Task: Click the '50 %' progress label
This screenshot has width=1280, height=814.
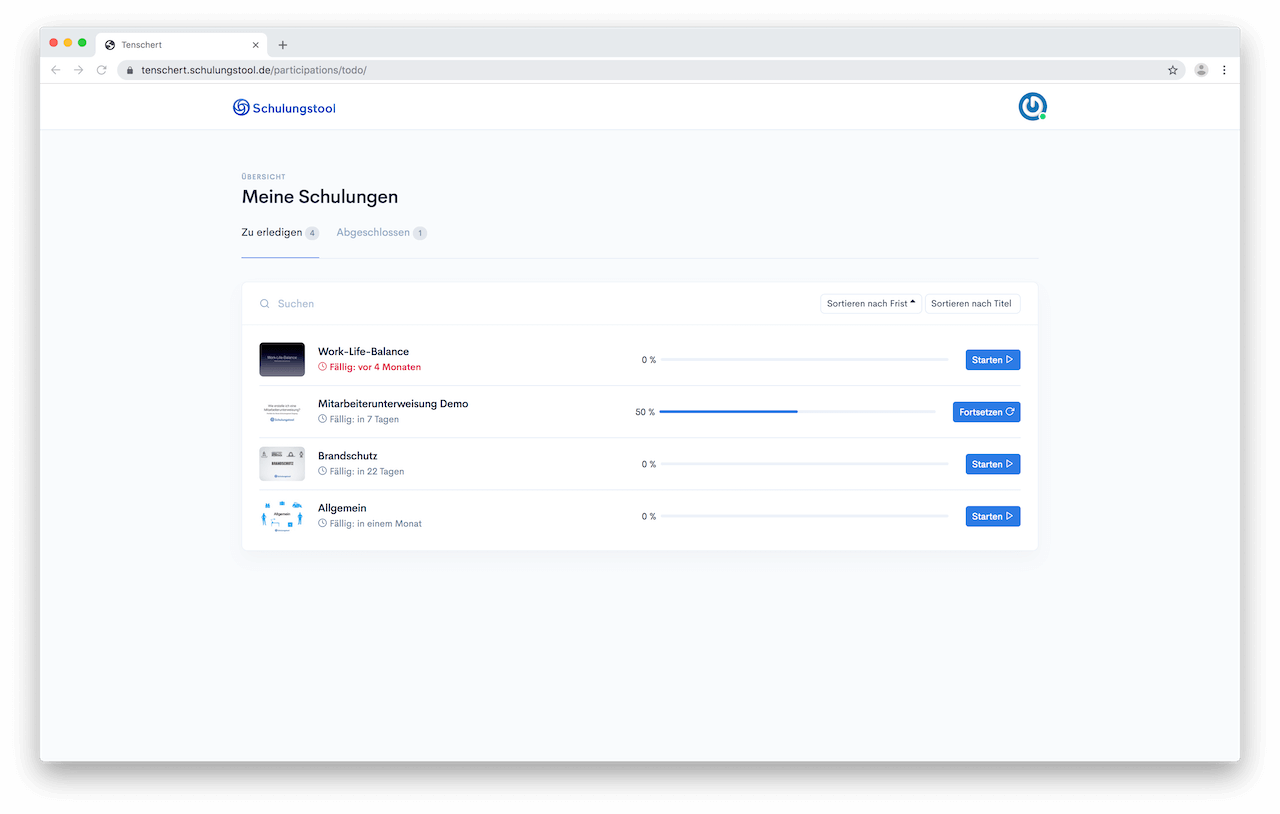Action: pyautogui.click(x=645, y=412)
